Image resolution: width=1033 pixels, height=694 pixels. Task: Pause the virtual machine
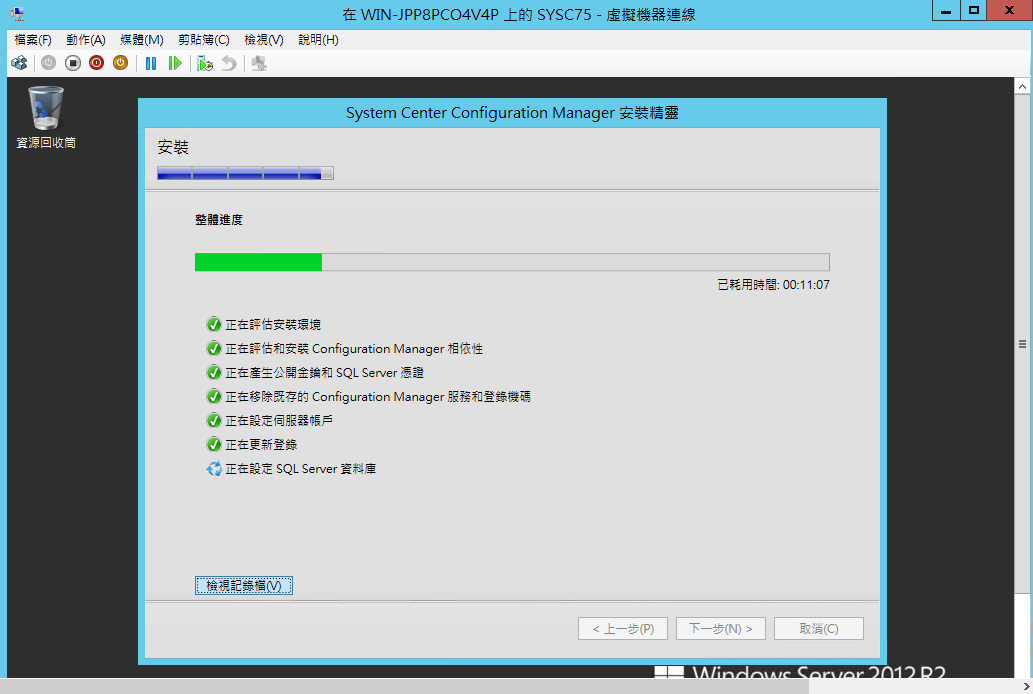pyautogui.click(x=151, y=63)
